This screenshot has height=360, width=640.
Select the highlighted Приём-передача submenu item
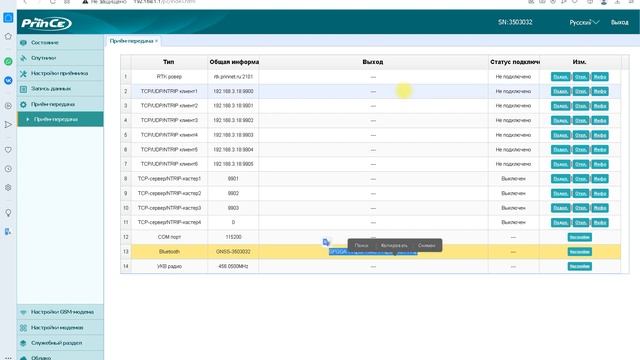pyautogui.click(x=60, y=119)
